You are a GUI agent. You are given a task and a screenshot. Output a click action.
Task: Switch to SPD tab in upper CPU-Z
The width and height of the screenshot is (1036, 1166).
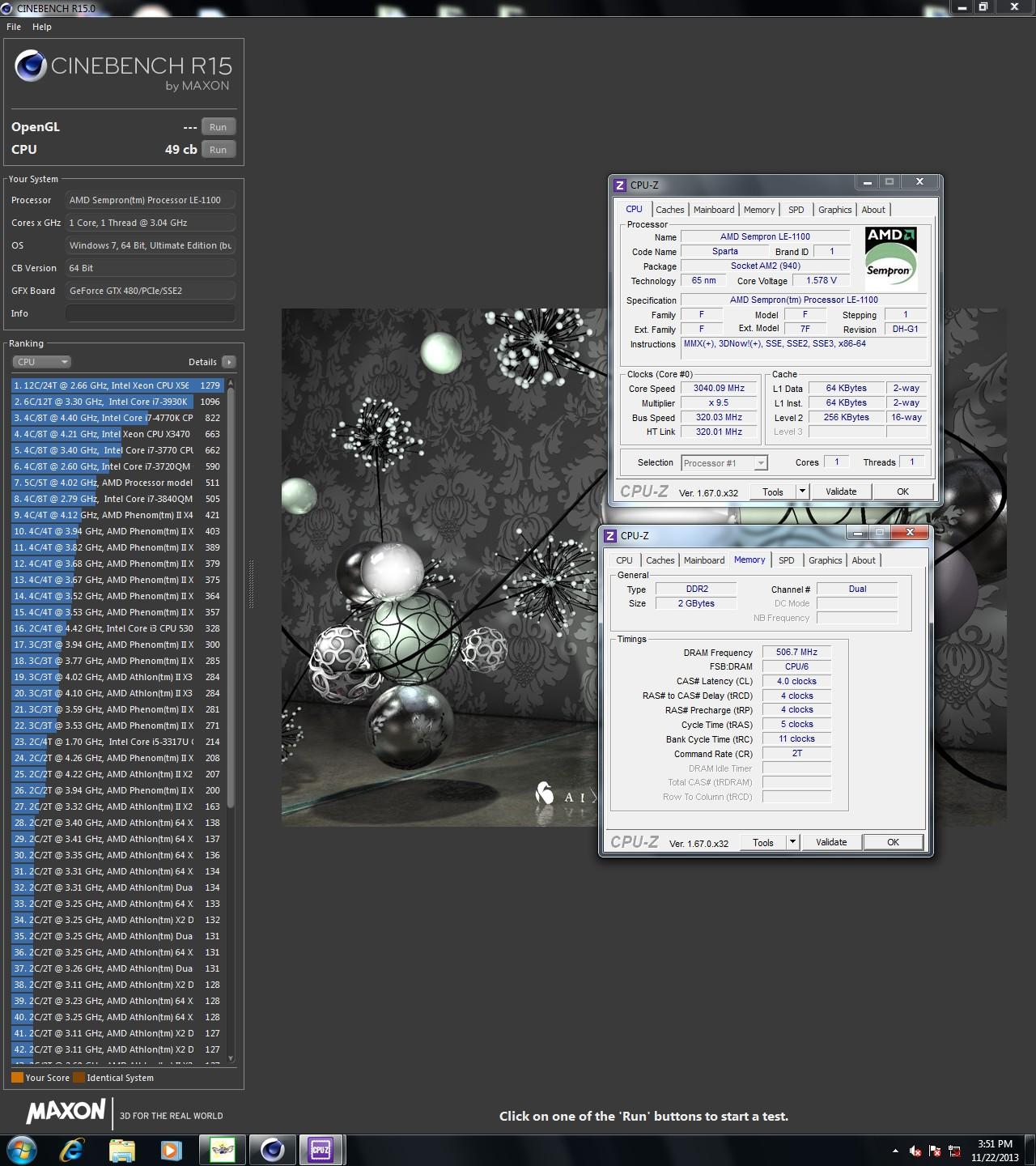pyautogui.click(x=796, y=210)
